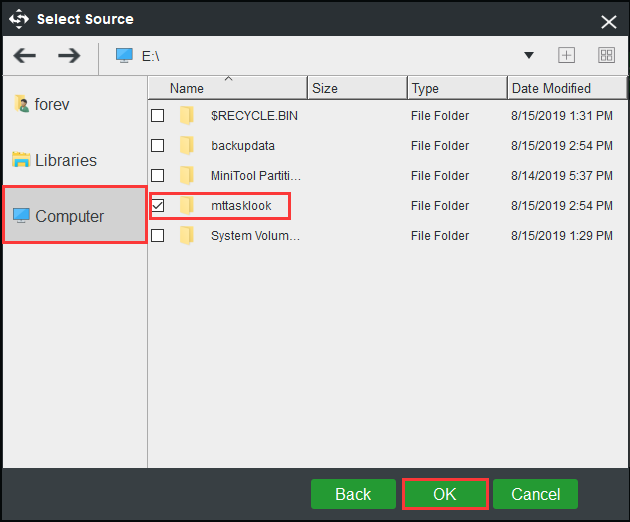Check the System Volum... checkbox
Screen dimensions: 630x522
click(x=158, y=235)
